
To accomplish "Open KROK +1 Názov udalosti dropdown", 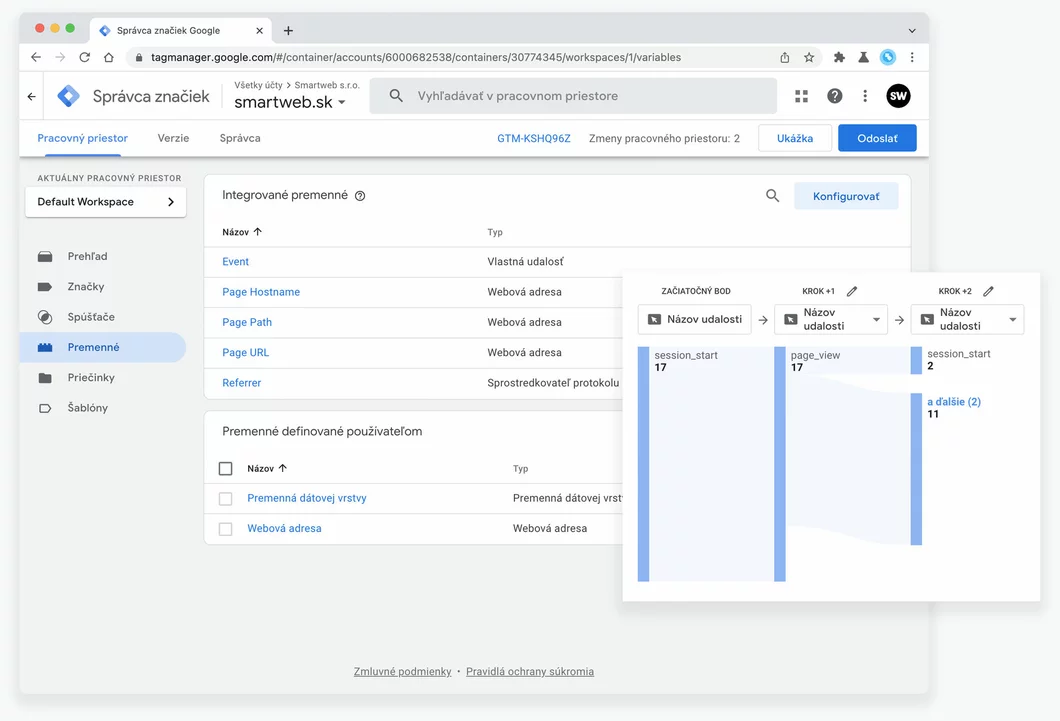I will point(831,320).
